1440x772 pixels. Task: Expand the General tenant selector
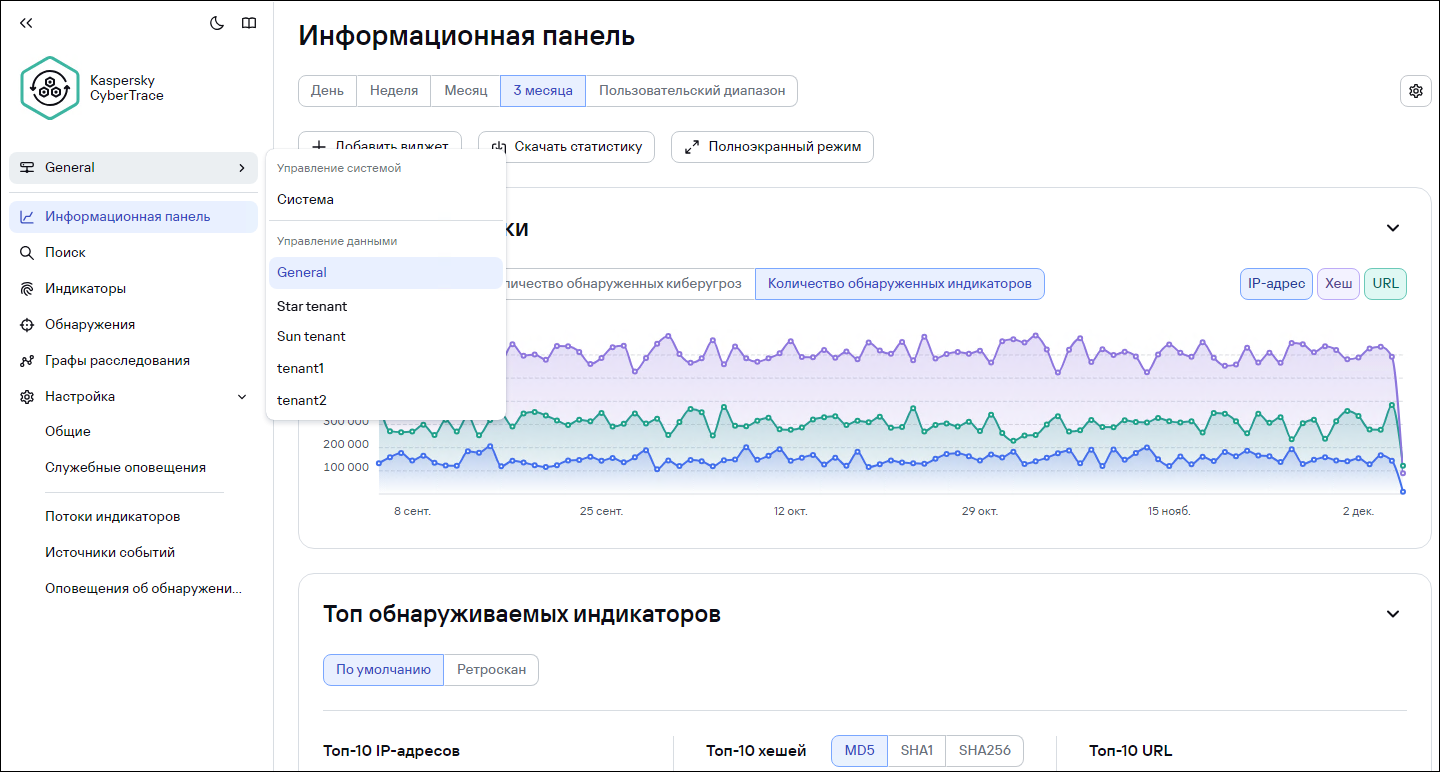(133, 168)
